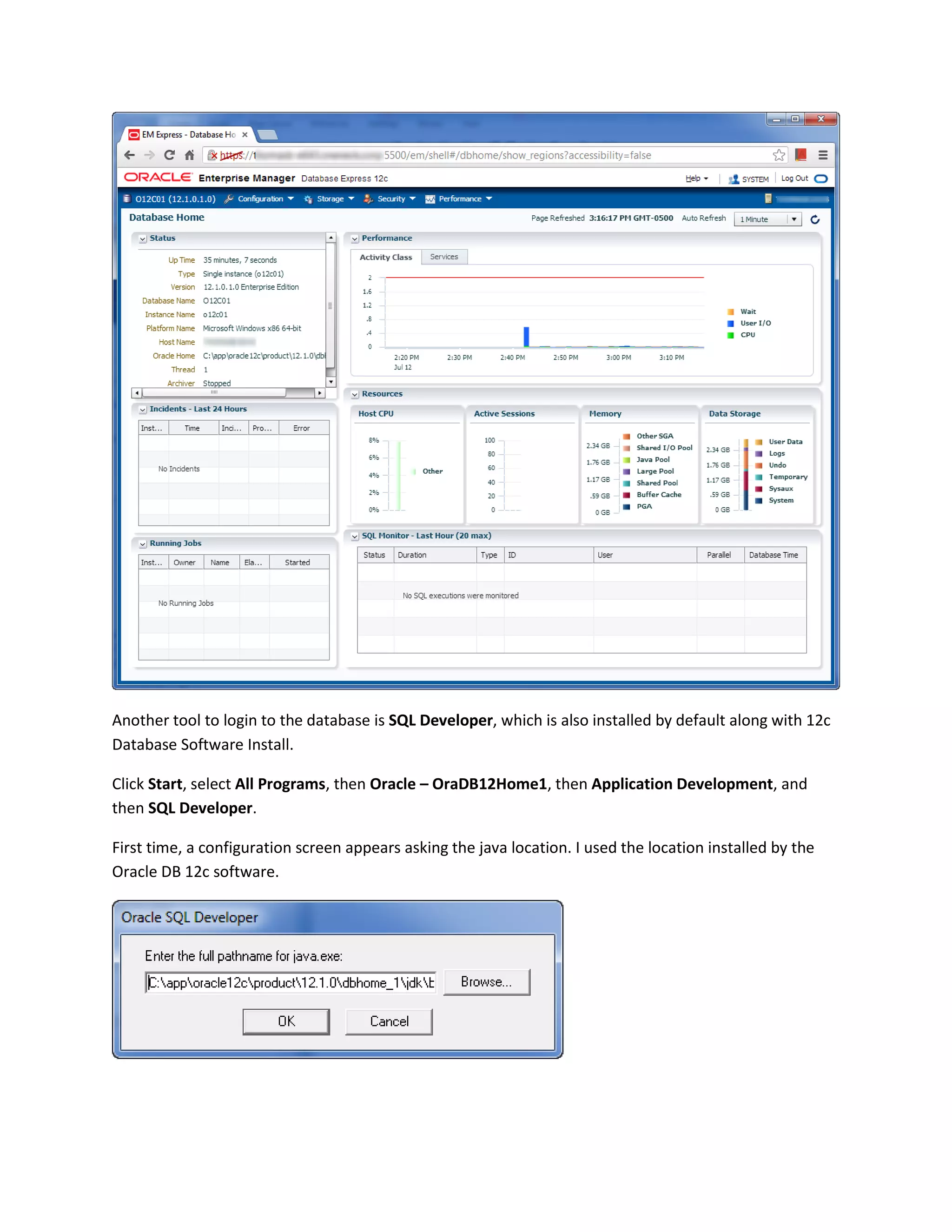Screen dimensions: 952x1232
Task: Click the User I/O legend swatch
Action: point(730,324)
